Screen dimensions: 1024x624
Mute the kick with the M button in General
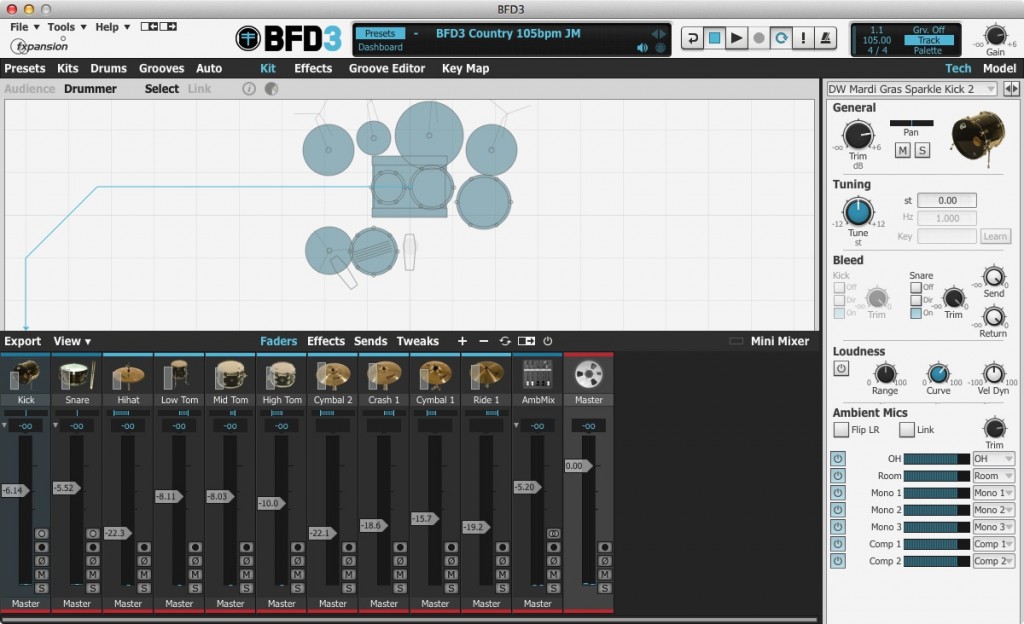coord(903,151)
